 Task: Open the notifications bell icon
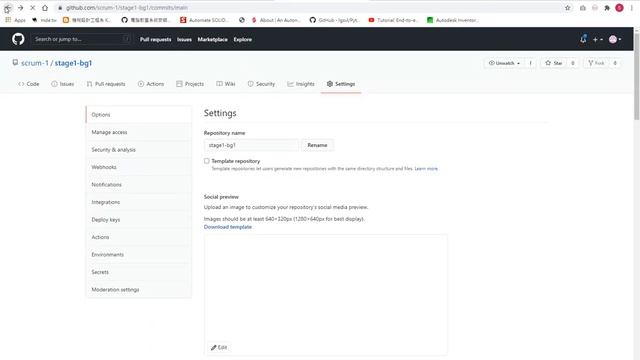583,39
